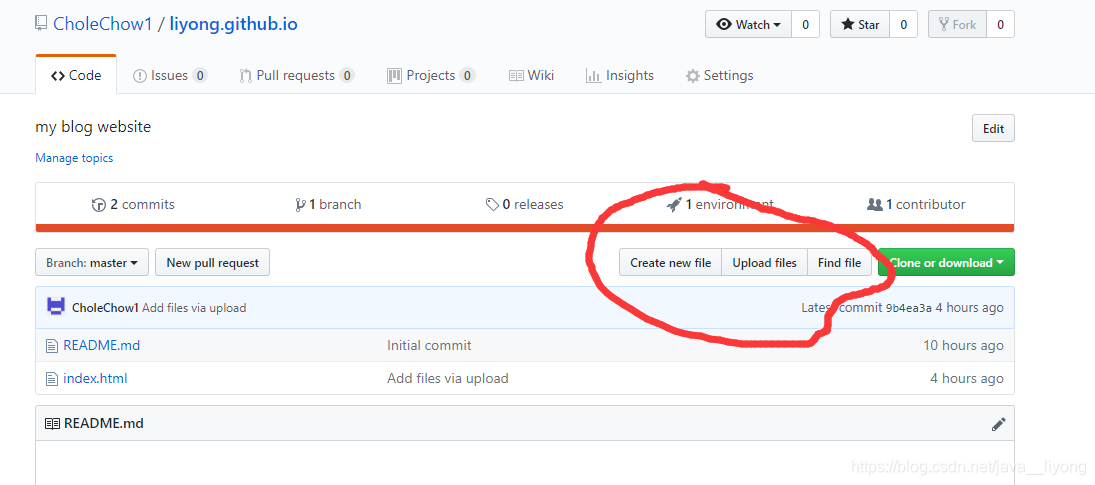
Task: Click '10 hours ago' in README.md row
Action: pos(963,345)
